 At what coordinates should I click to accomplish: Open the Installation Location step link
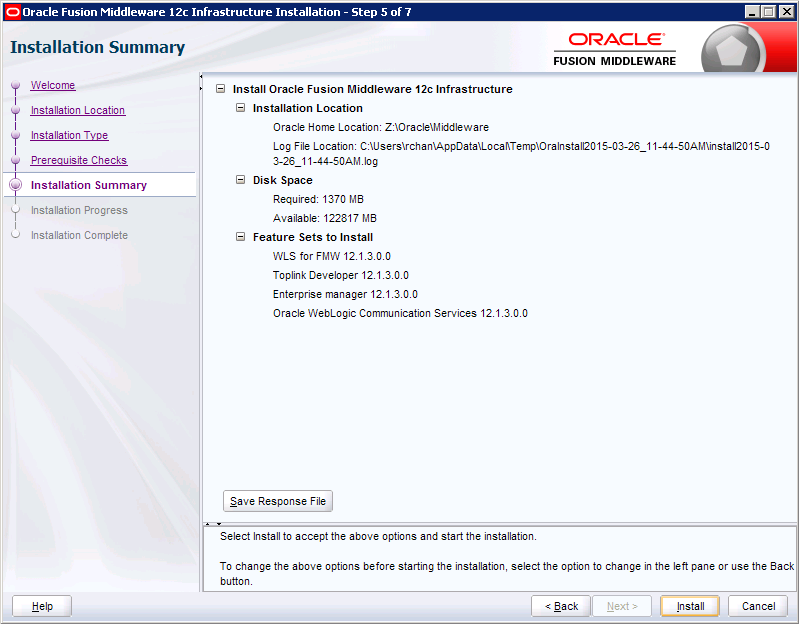point(77,110)
